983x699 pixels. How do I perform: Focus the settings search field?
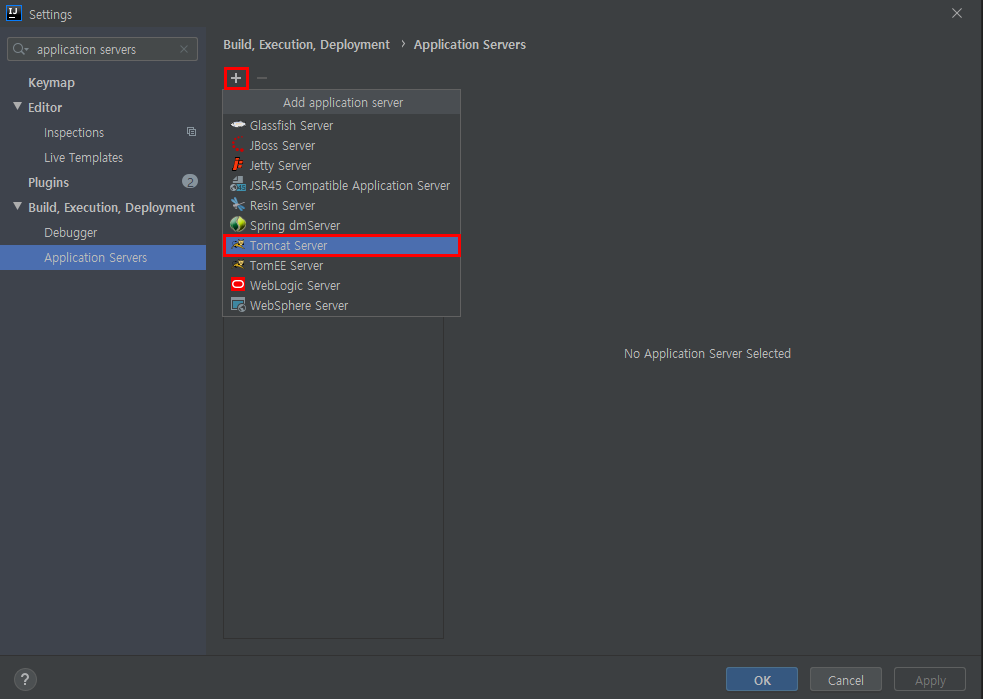tap(103, 49)
